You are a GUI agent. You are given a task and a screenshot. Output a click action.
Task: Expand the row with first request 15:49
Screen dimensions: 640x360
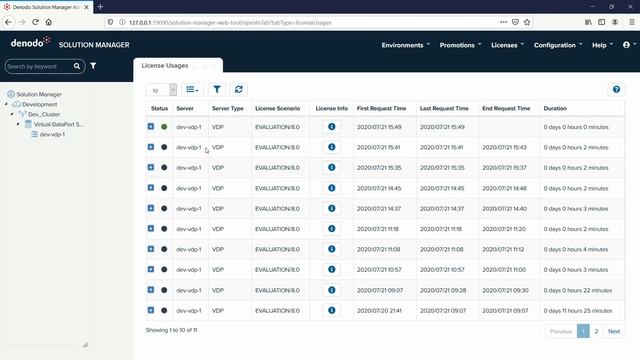tap(151, 127)
